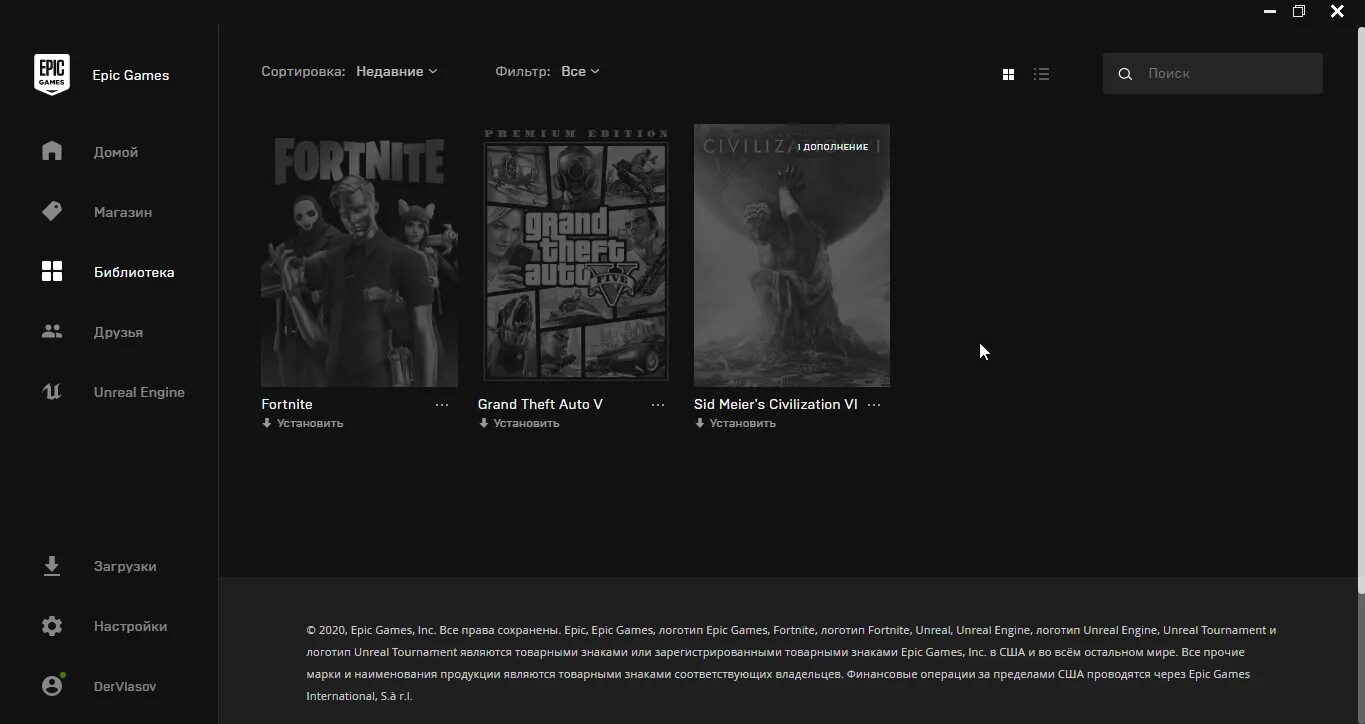Screen dimensions: 1365x724
Task: Open Grand Theft Auto V options menu
Action: tap(658, 405)
